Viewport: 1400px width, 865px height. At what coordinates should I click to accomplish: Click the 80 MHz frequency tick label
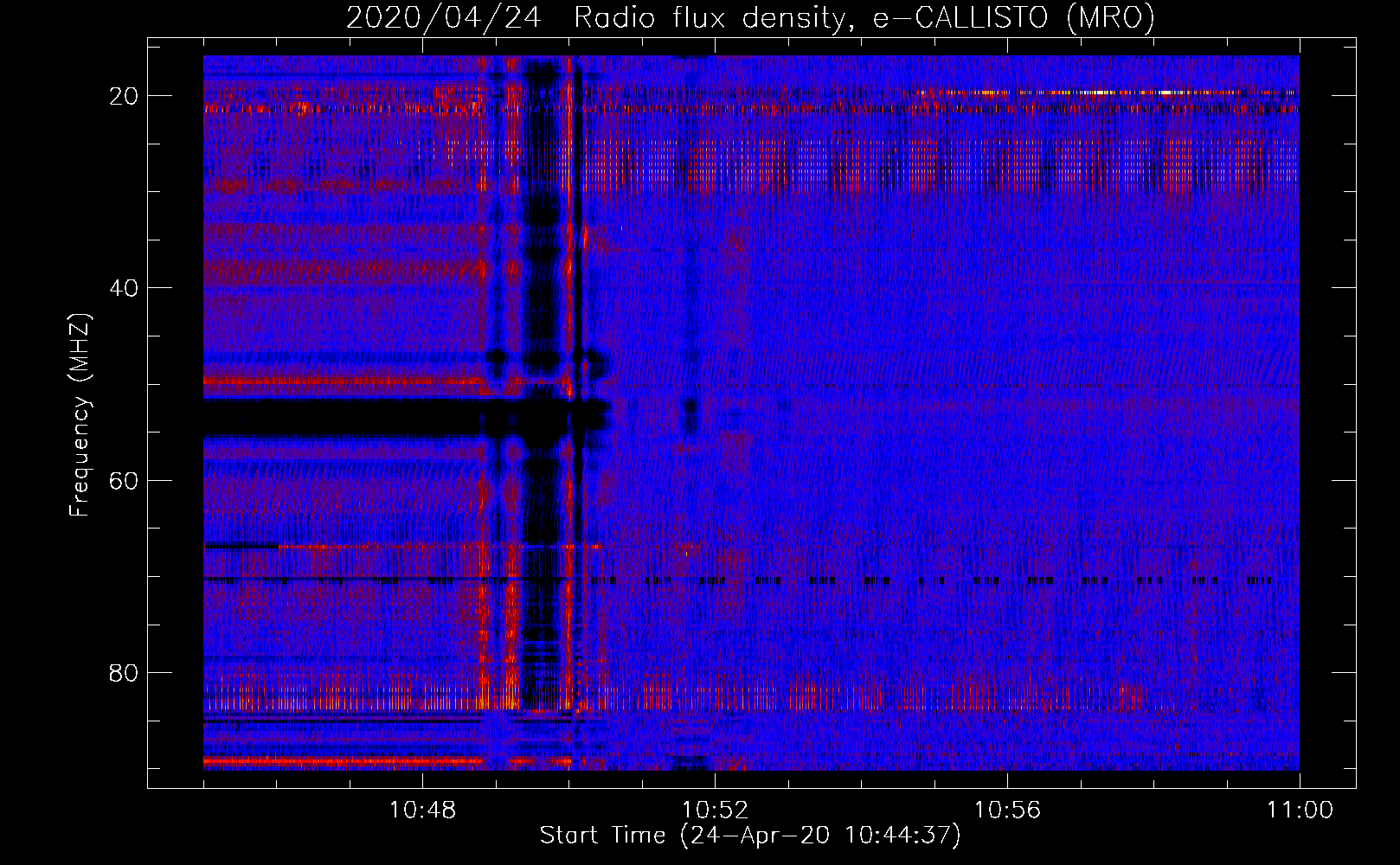tap(124, 673)
